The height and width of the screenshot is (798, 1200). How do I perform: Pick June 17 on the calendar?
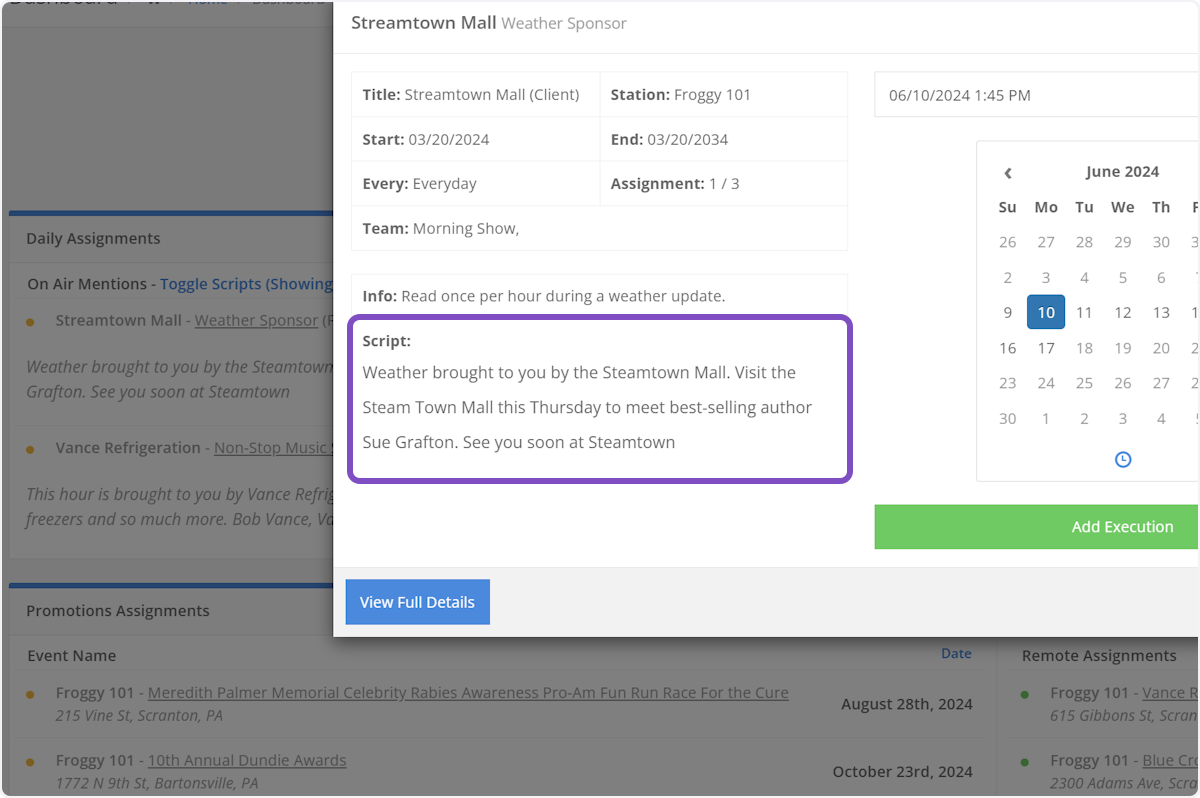click(1046, 348)
